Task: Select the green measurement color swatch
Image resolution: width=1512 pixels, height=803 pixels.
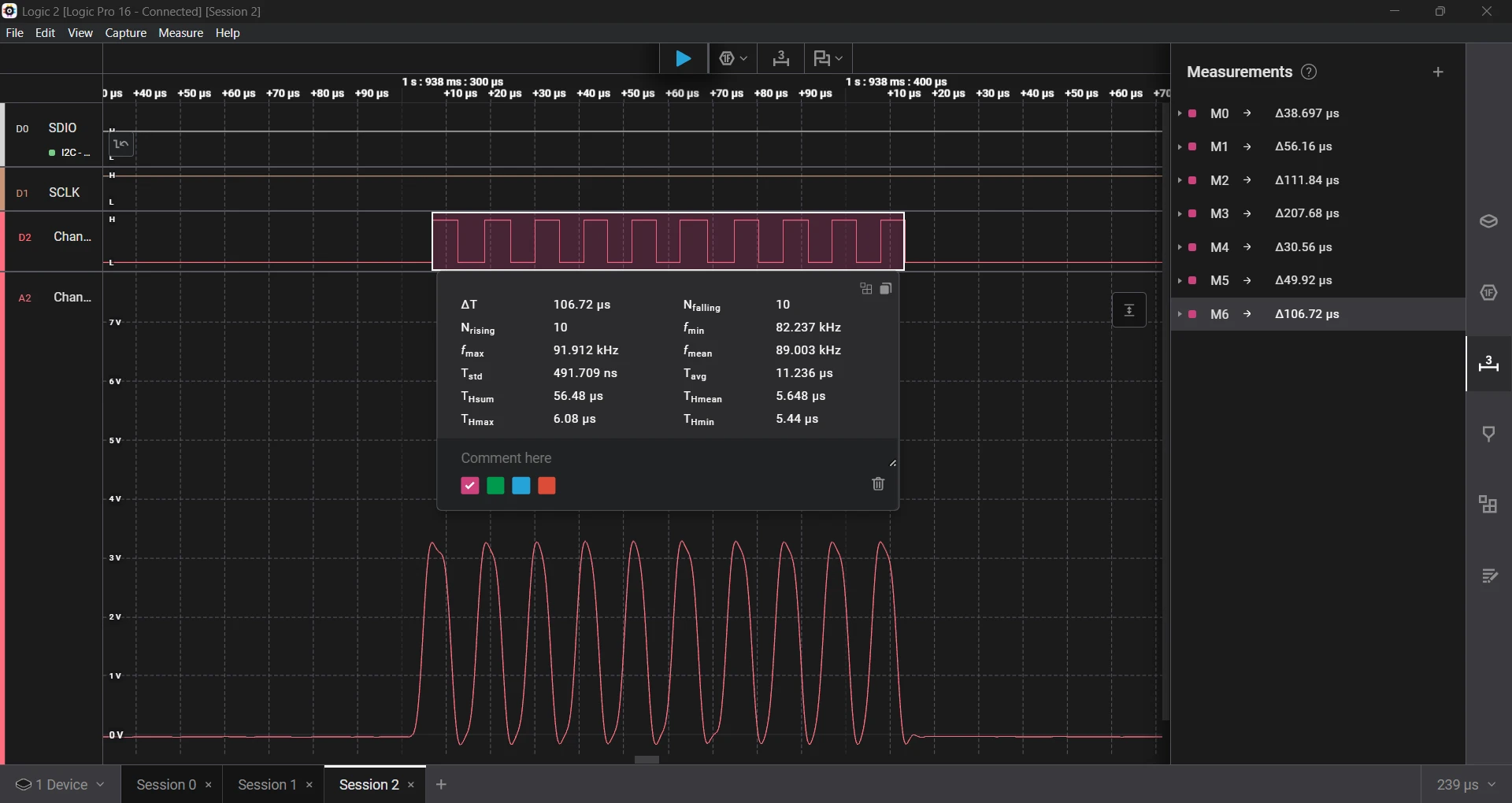Action: [x=495, y=486]
